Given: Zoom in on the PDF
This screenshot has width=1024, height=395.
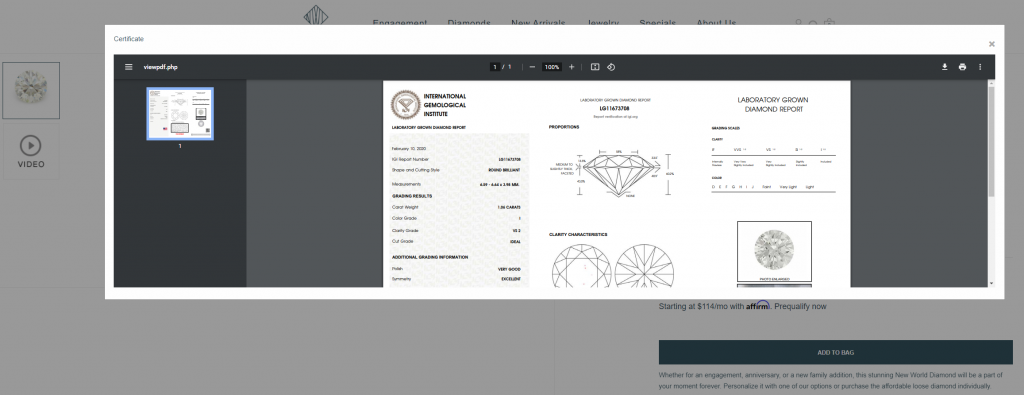Looking at the screenshot, I should point(571,67).
